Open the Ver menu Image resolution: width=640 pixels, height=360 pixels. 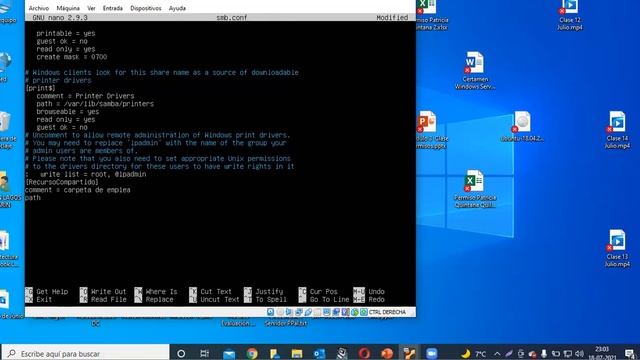91,8
